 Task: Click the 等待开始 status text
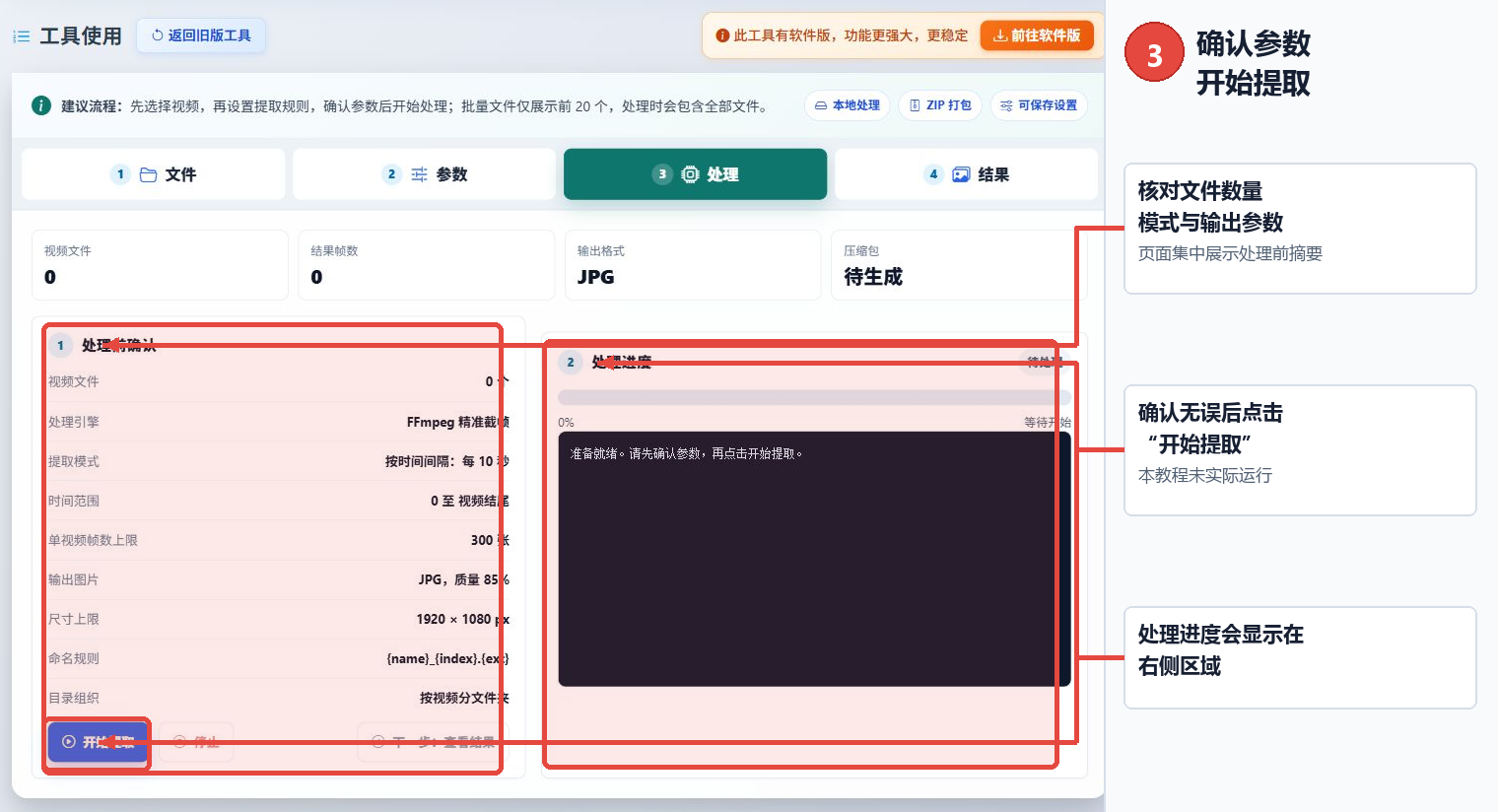pyautogui.click(x=1048, y=423)
